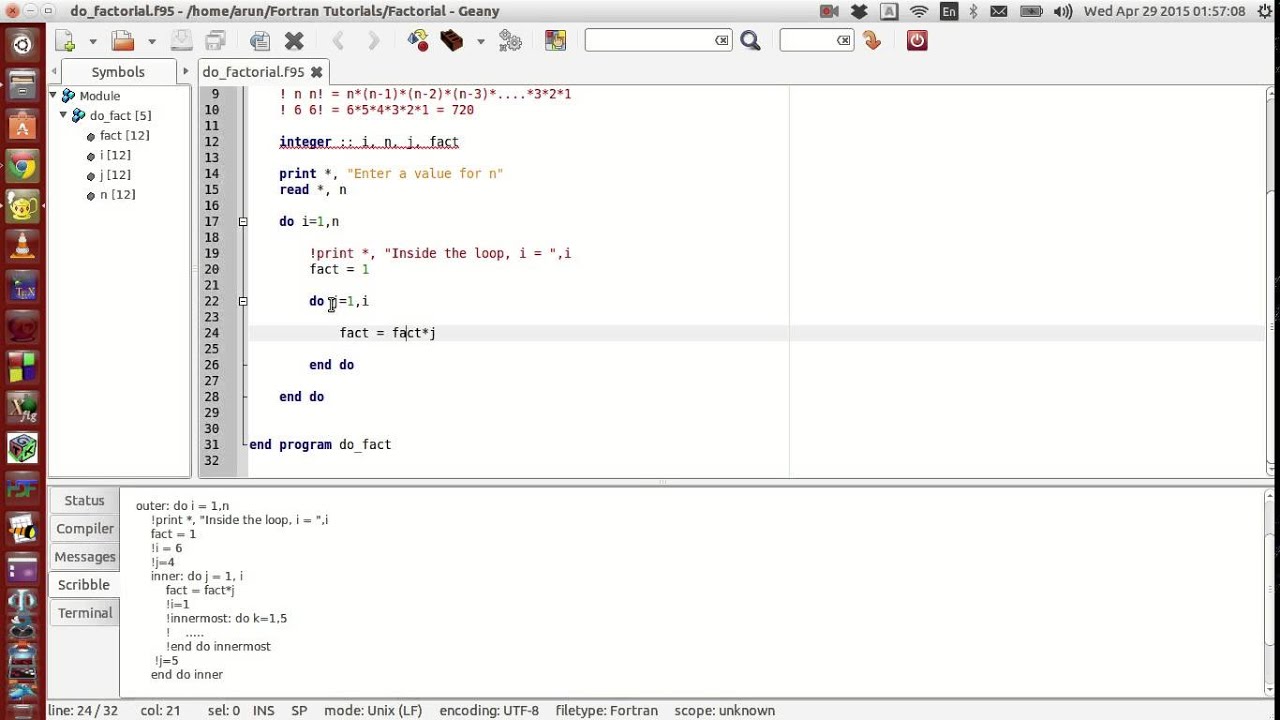Click 'filetype: Fortran' in the status bar
1280x720 pixels.
click(607, 711)
